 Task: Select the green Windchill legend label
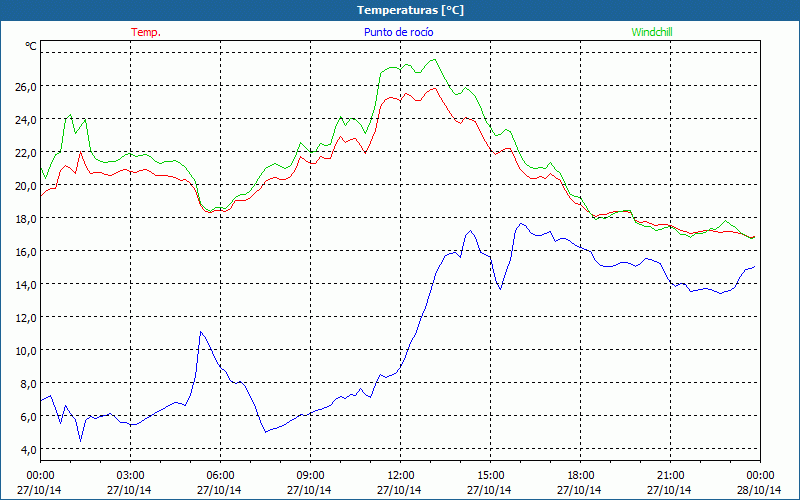652,32
